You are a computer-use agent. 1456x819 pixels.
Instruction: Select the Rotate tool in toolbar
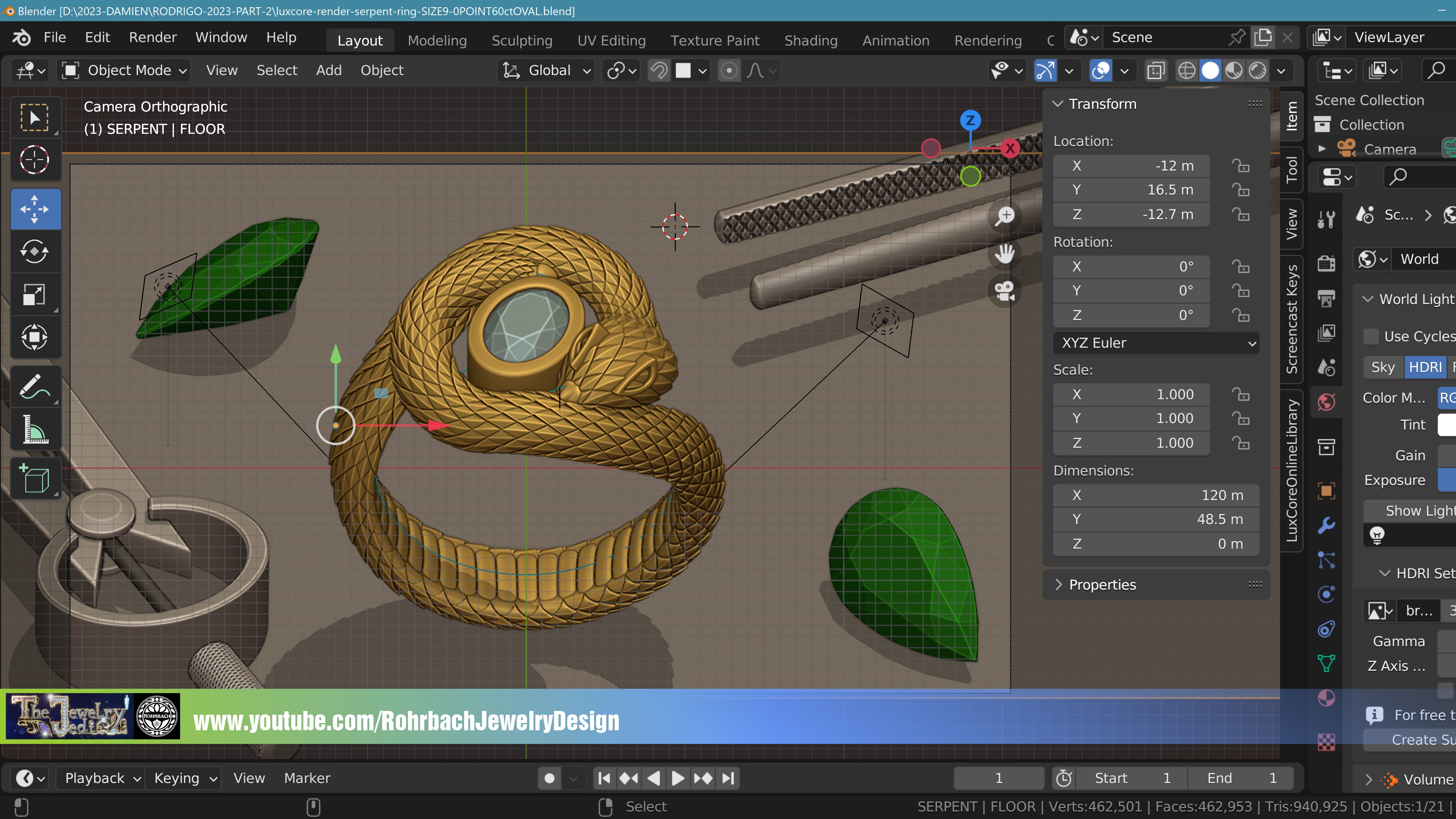click(x=35, y=251)
